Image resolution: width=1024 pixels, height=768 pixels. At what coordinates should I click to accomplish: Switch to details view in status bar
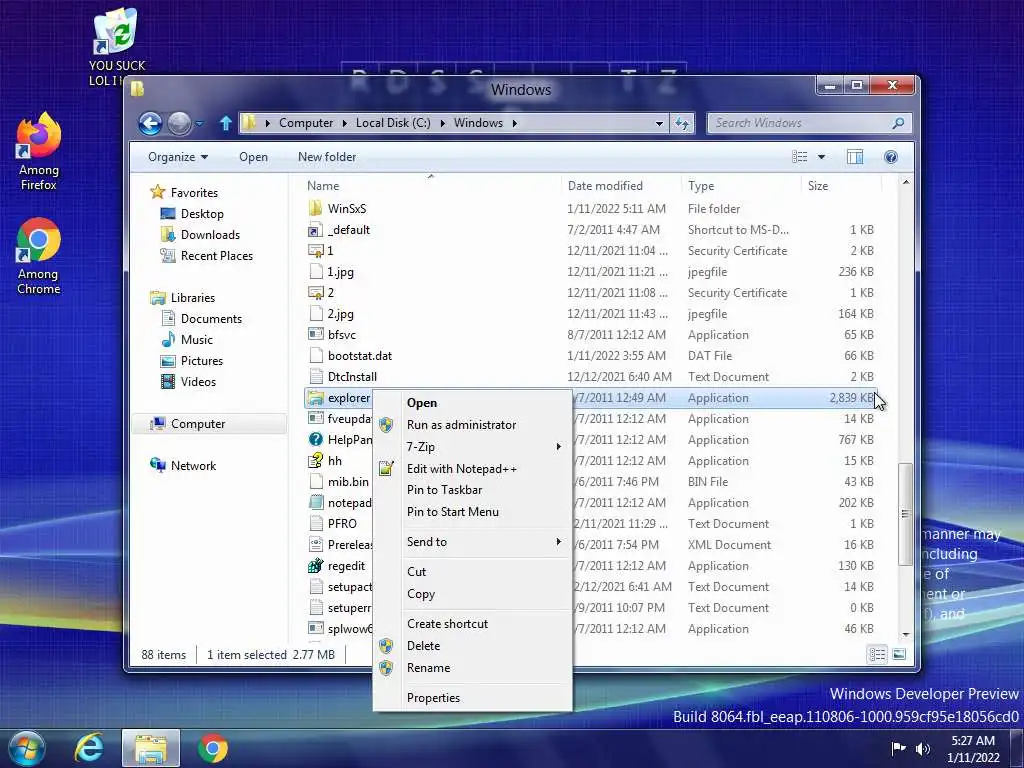pos(877,654)
